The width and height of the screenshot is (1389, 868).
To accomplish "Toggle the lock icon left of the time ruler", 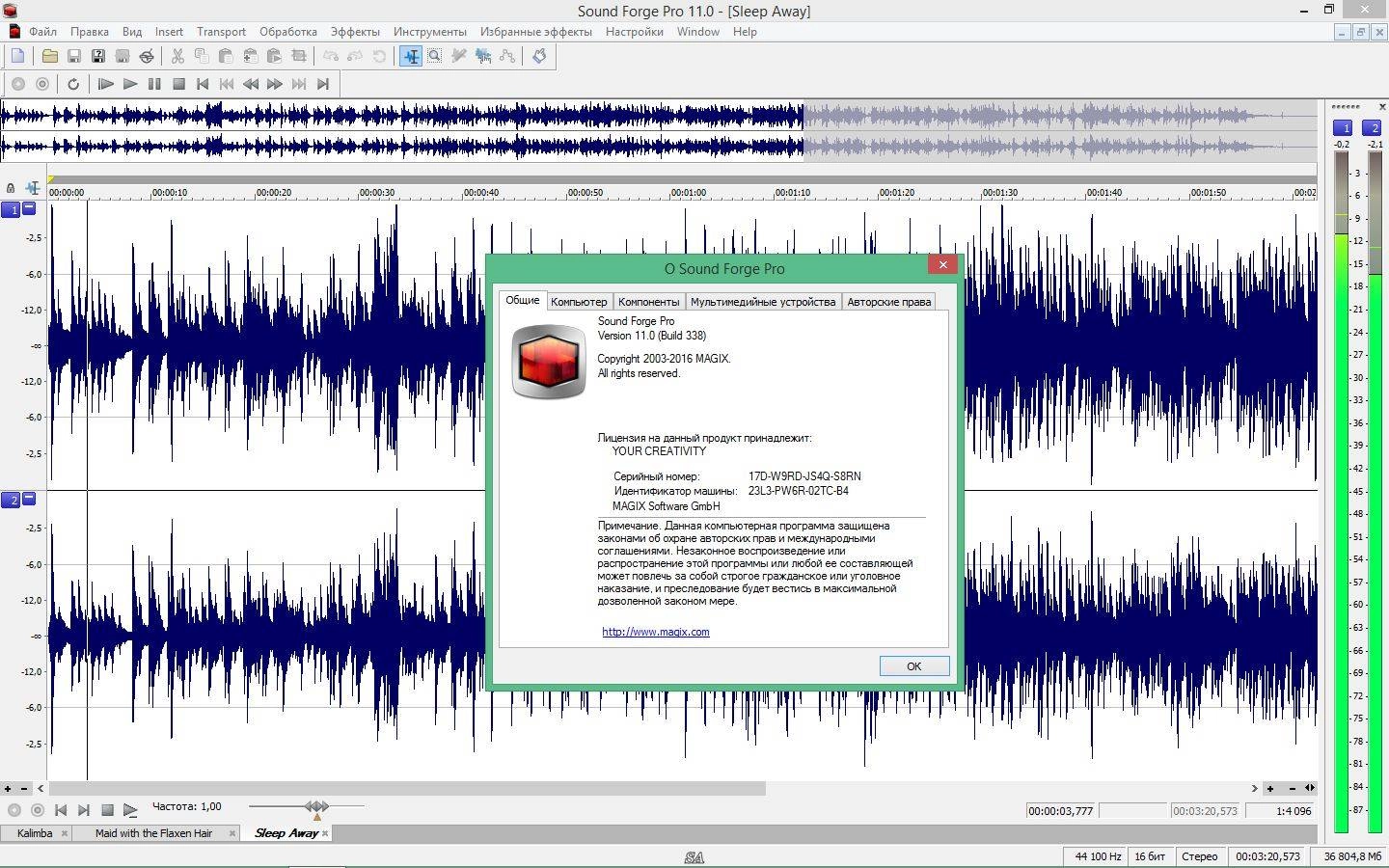I will [x=11, y=188].
